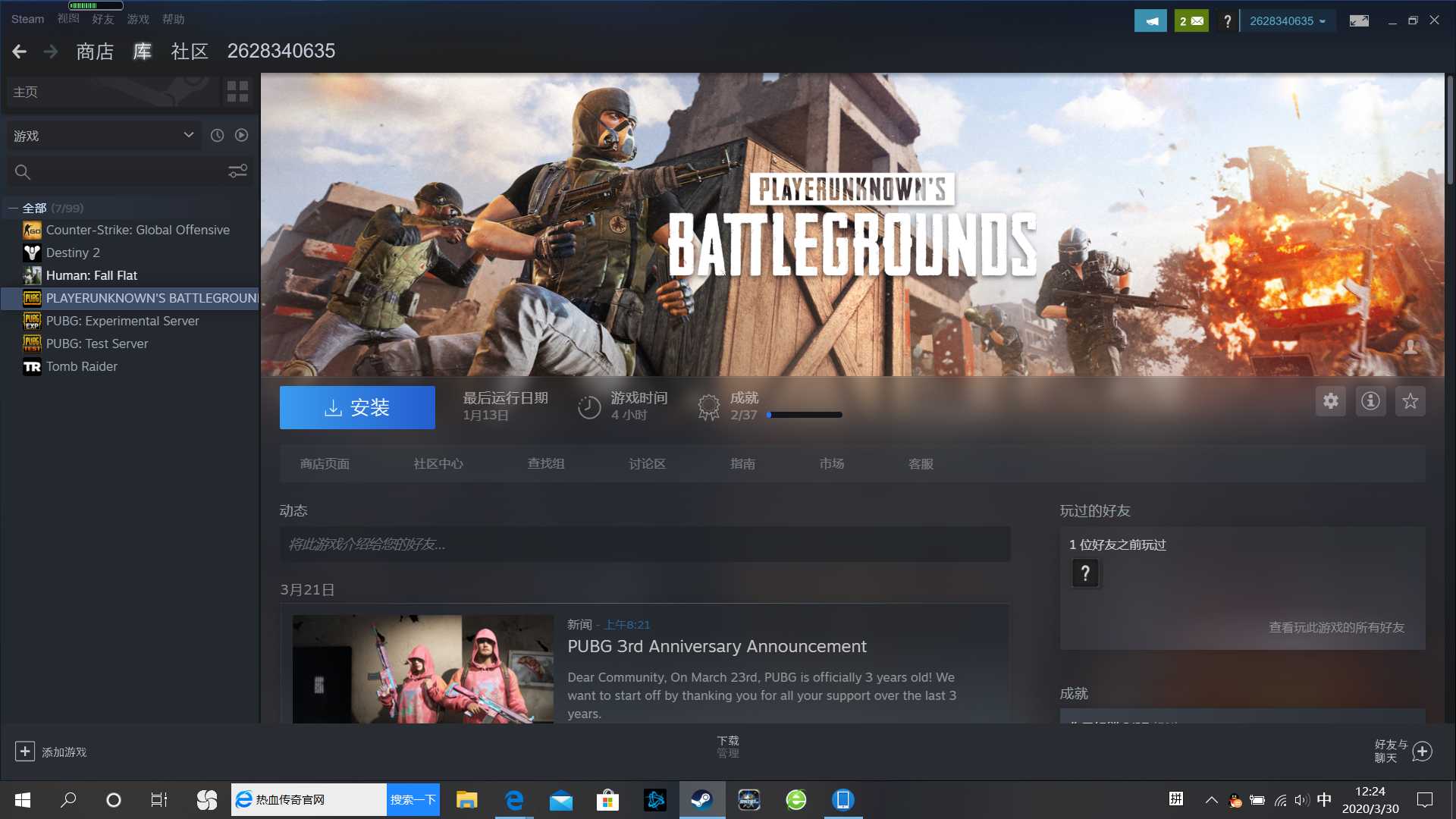Open the 客服 support link
Viewport: 1456px width, 819px height.
tap(921, 463)
